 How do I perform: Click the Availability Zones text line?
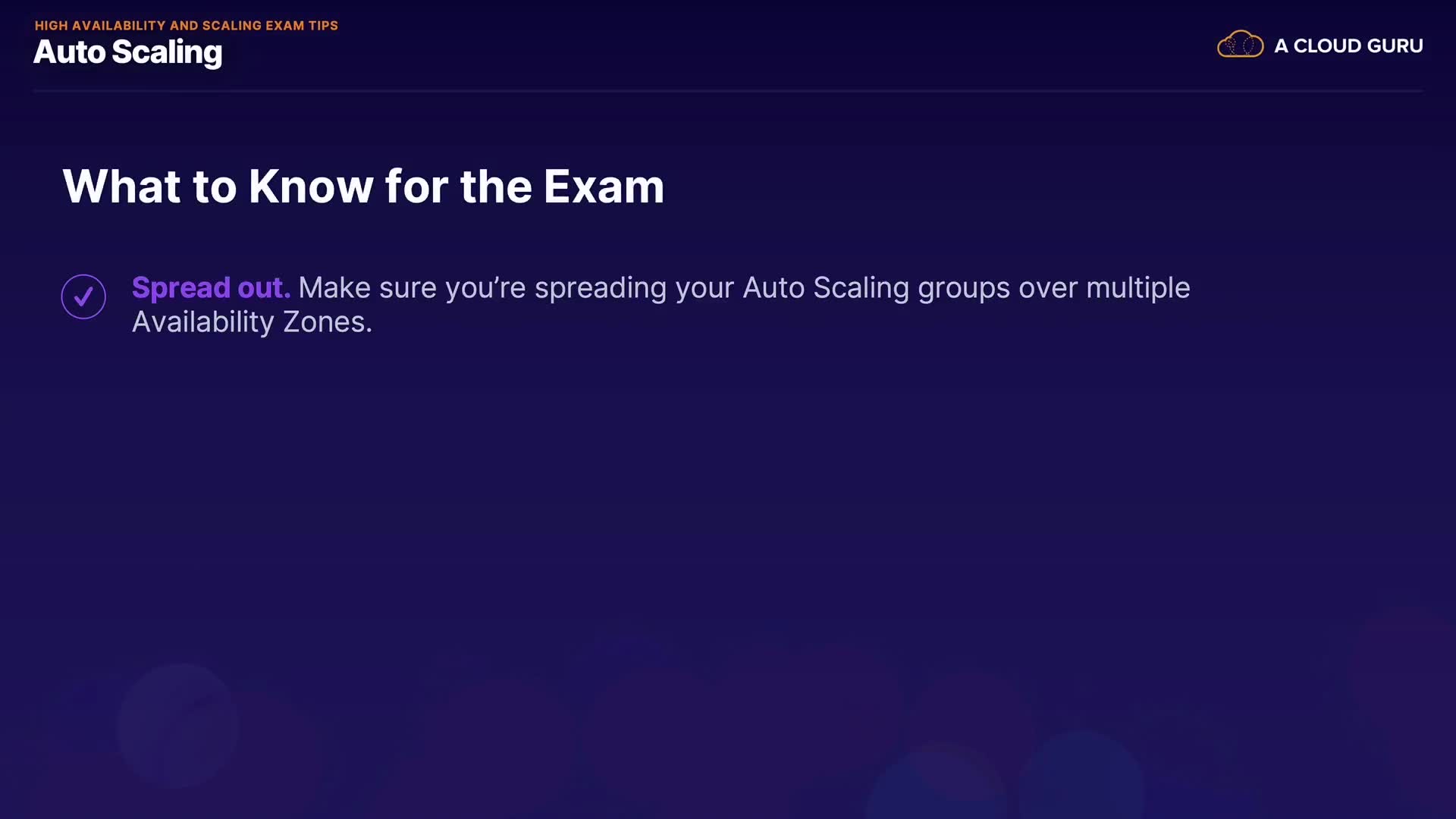(252, 322)
